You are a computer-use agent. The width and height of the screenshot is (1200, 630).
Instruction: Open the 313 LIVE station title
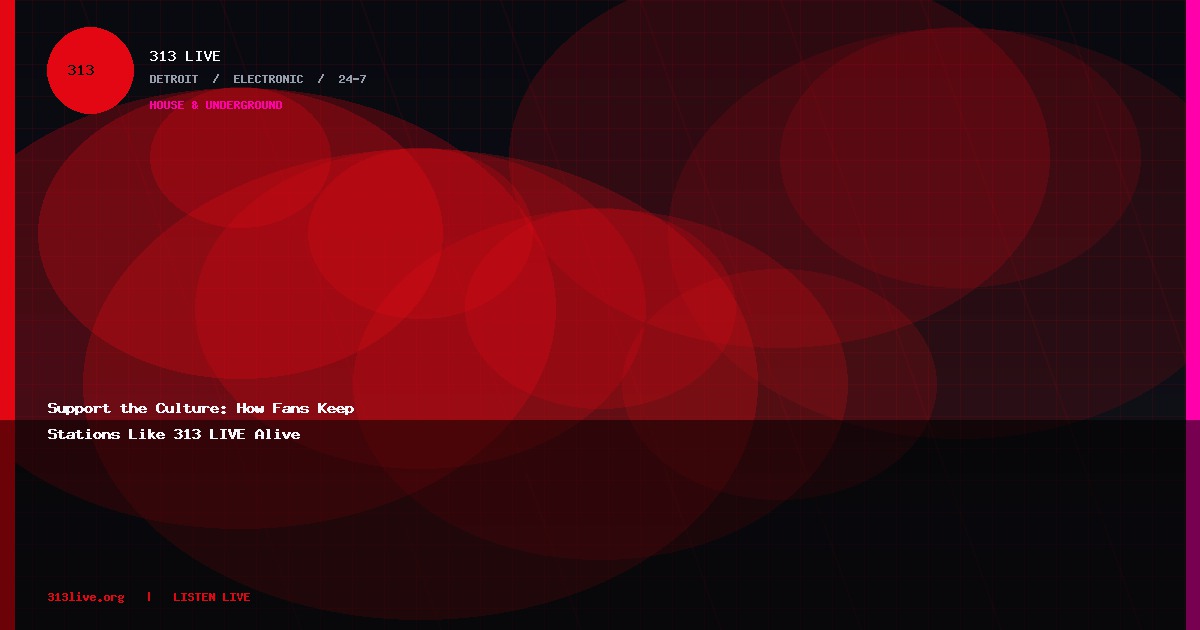point(185,56)
